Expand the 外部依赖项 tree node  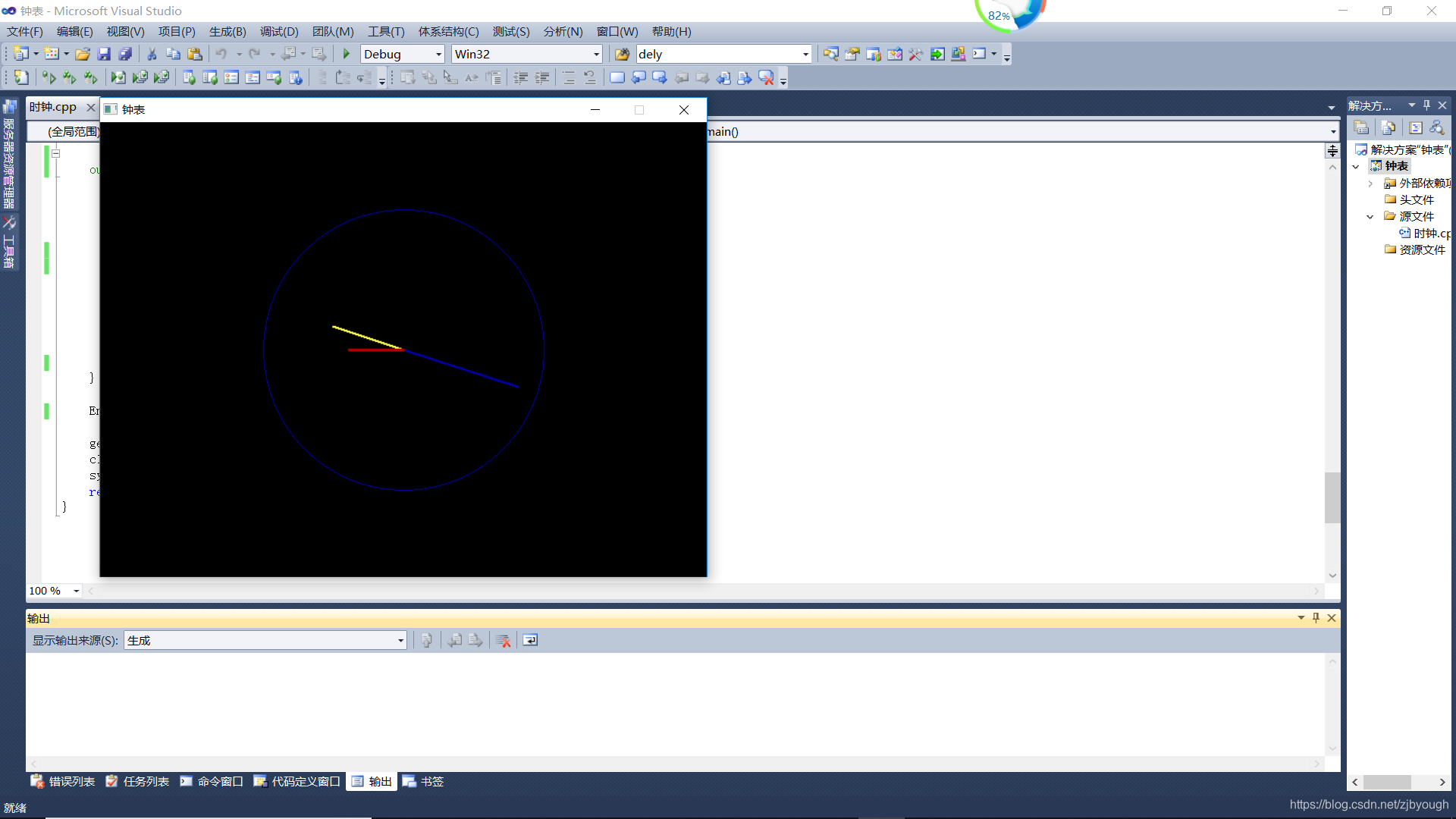1370,184
